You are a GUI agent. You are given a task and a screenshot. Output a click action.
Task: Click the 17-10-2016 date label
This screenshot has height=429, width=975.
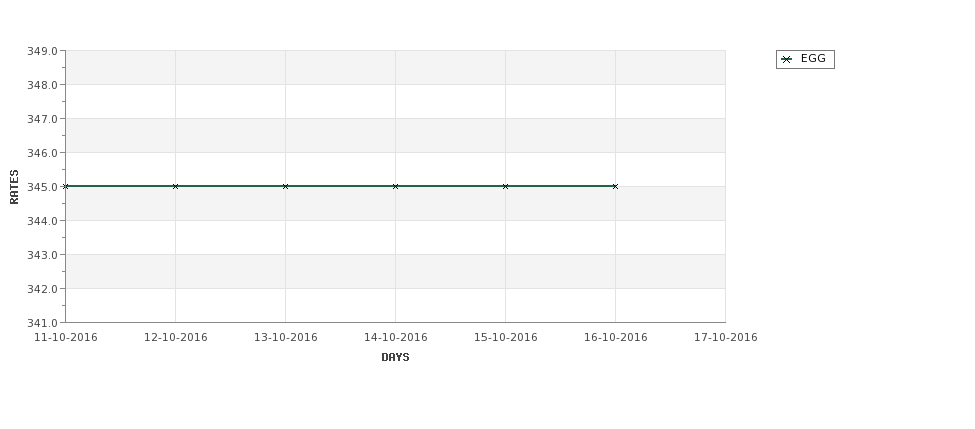point(725,337)
